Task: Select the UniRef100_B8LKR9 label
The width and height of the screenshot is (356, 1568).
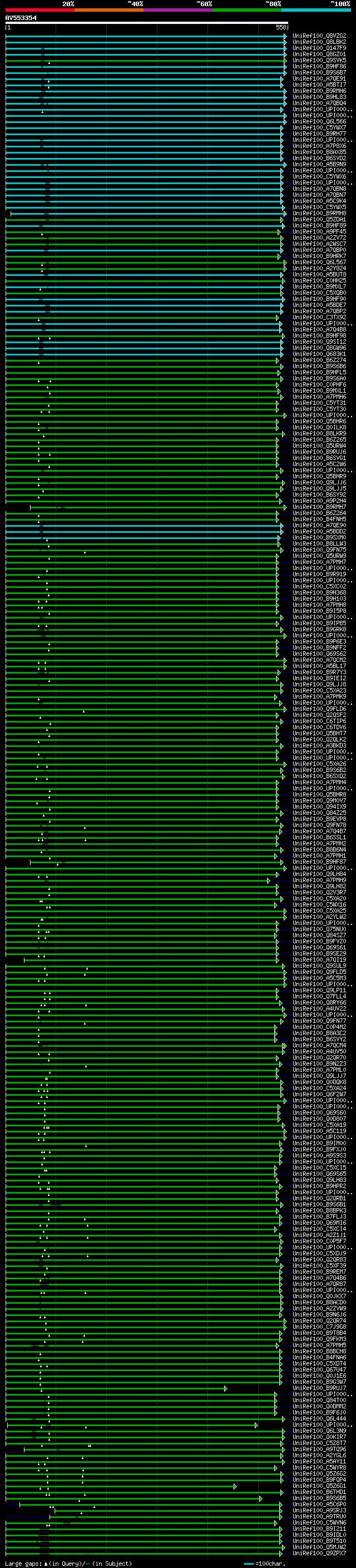Action: coord(319,433)
